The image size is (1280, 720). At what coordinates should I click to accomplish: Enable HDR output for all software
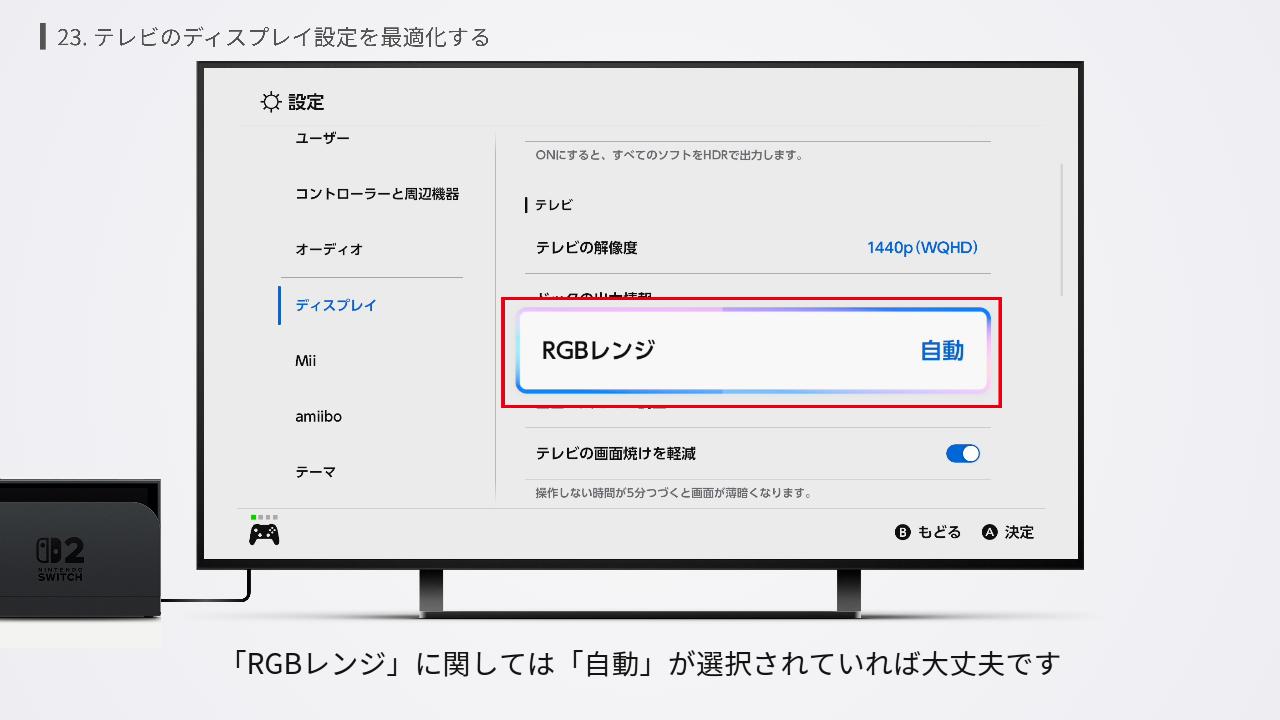tap(680, 155)
